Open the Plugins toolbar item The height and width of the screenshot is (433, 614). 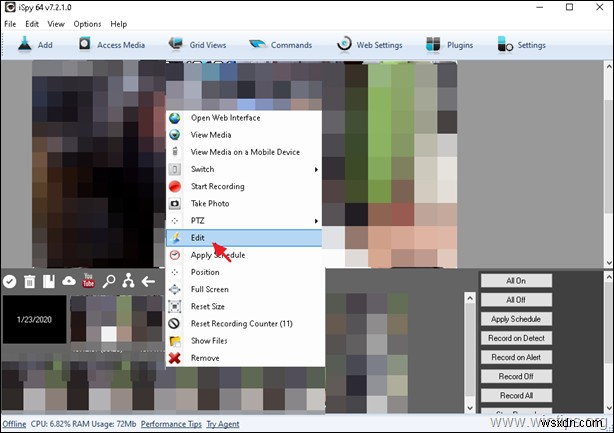pos(449,45)
